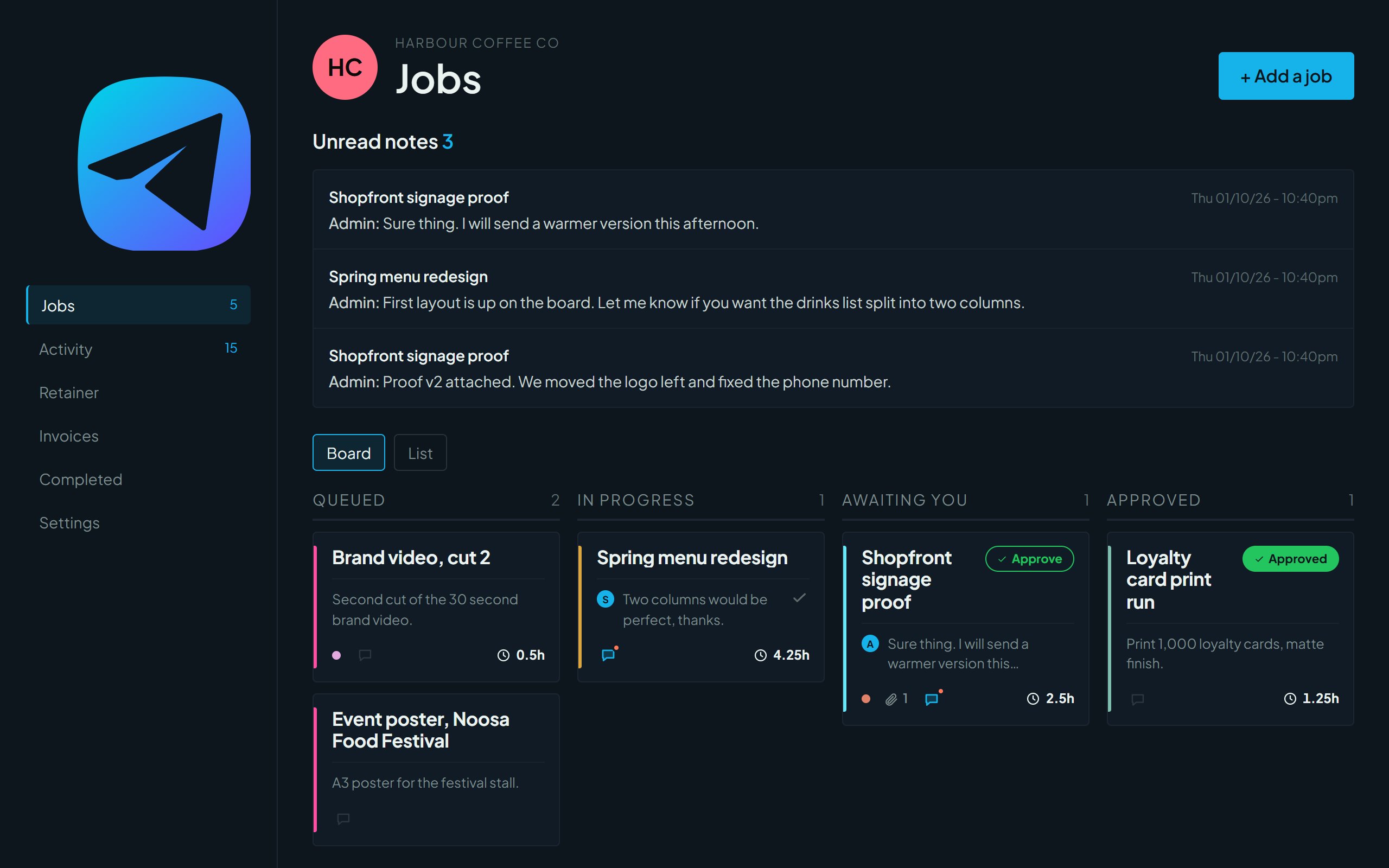The image size is (1389, 868).
Task: Click the green Approved badge on Loyalty card
Action: 1290,559
